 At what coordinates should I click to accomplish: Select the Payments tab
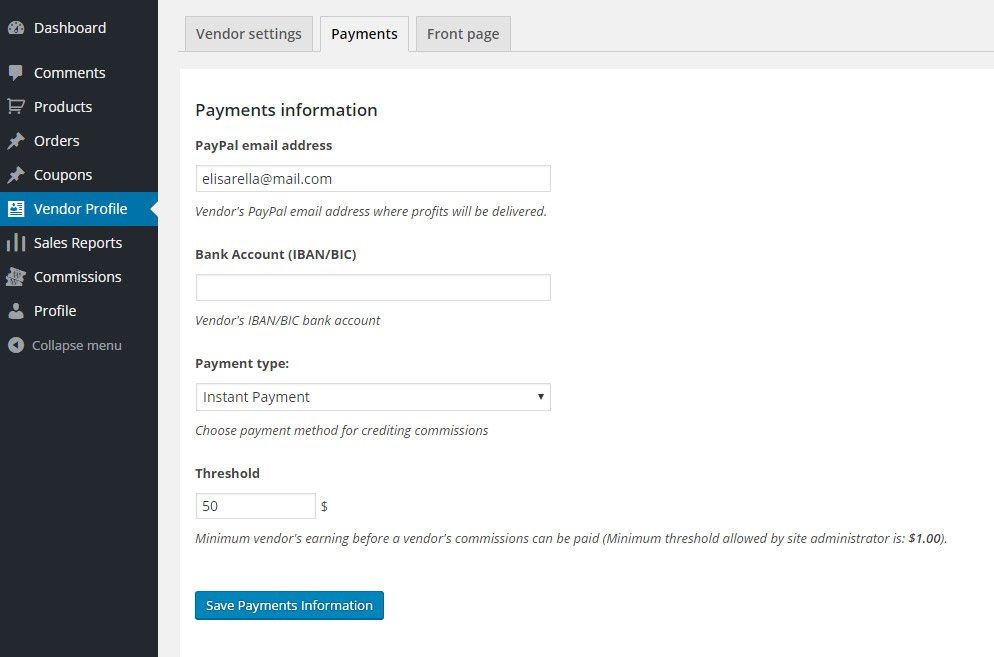click(364, 34)
